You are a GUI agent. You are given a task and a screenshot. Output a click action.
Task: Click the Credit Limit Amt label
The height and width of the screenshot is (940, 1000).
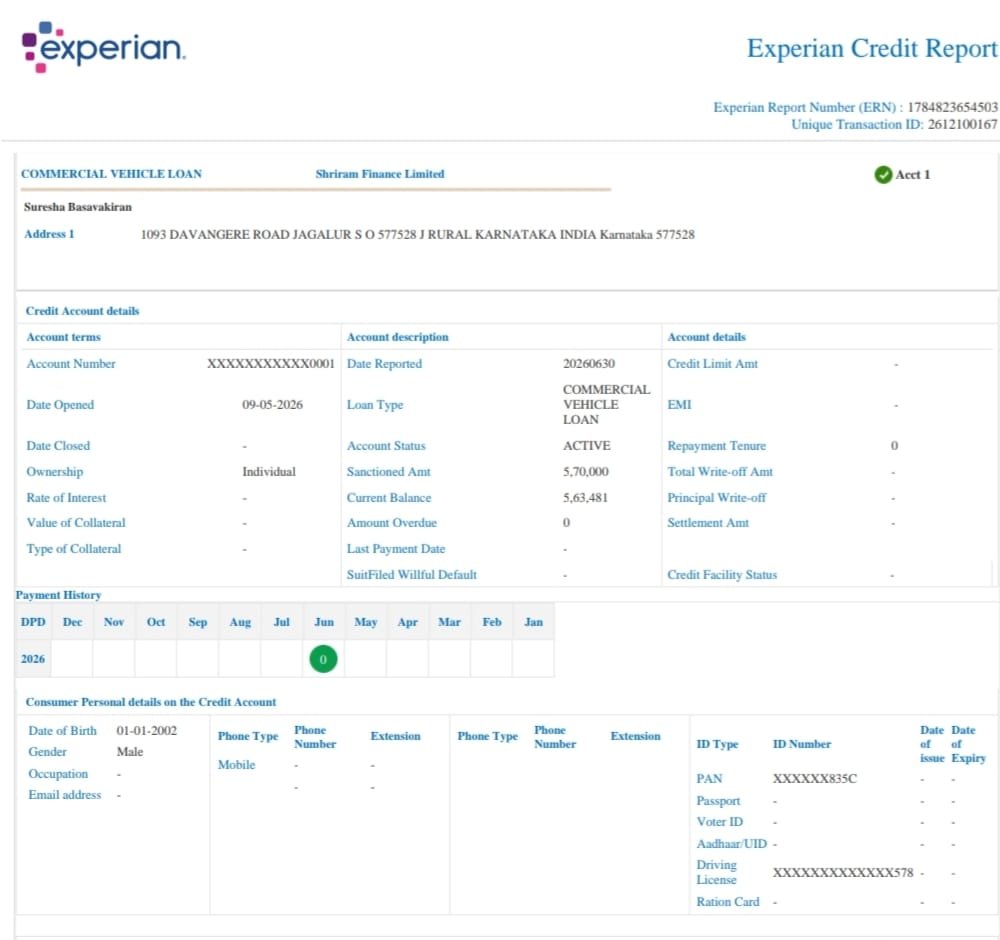point(712,364)
